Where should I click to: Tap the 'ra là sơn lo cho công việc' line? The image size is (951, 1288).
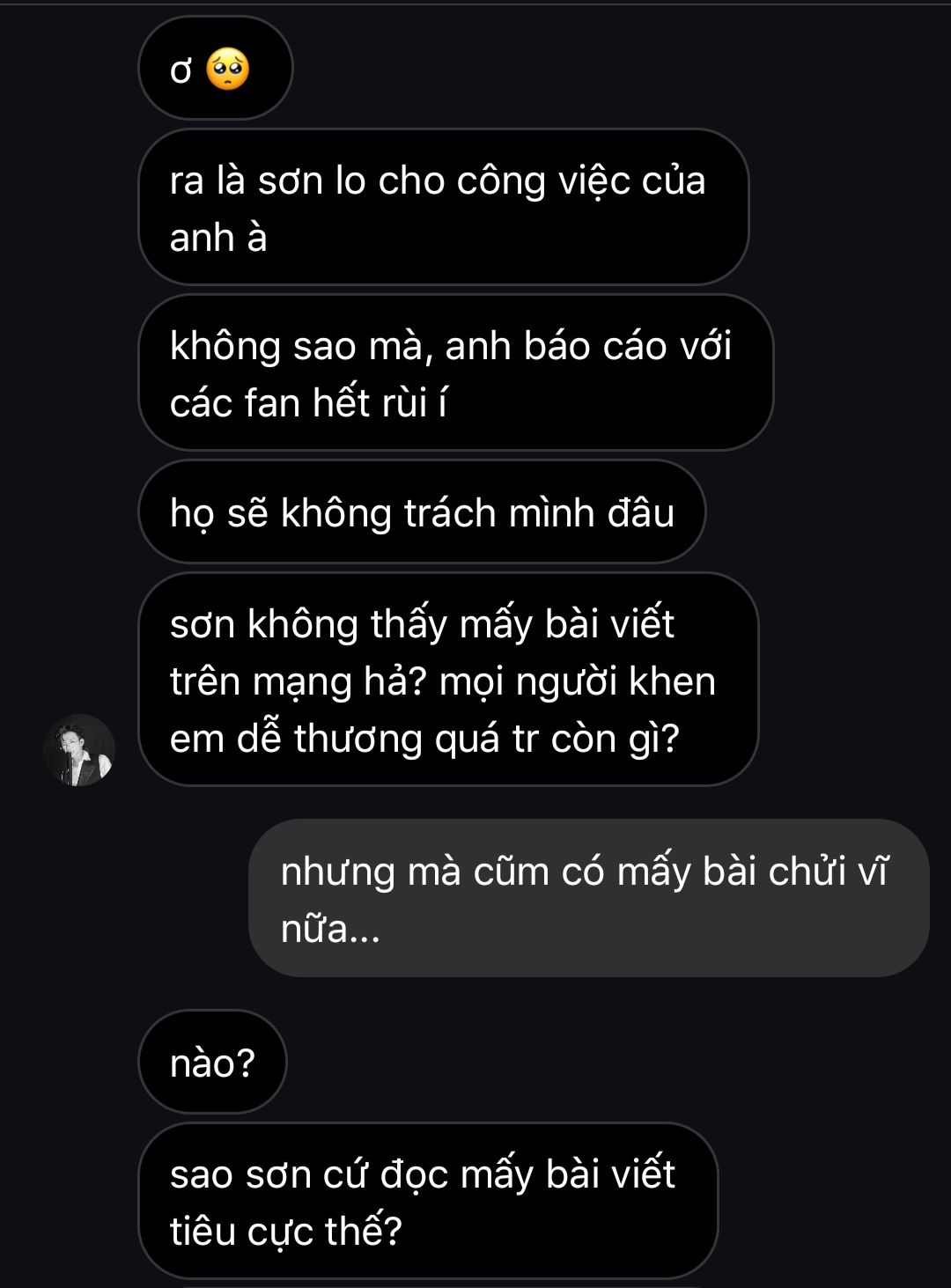438,180
